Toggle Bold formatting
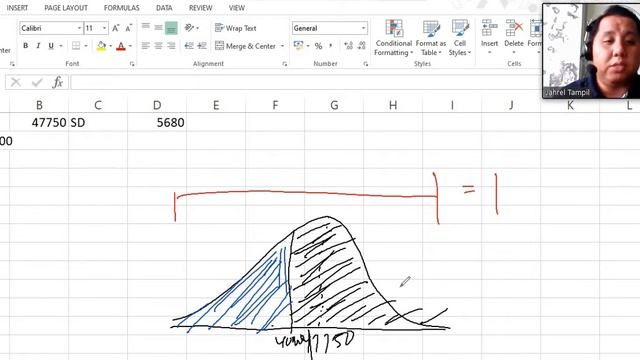The image size is (640, 360). pyautogui.click(x=26, y=46)
